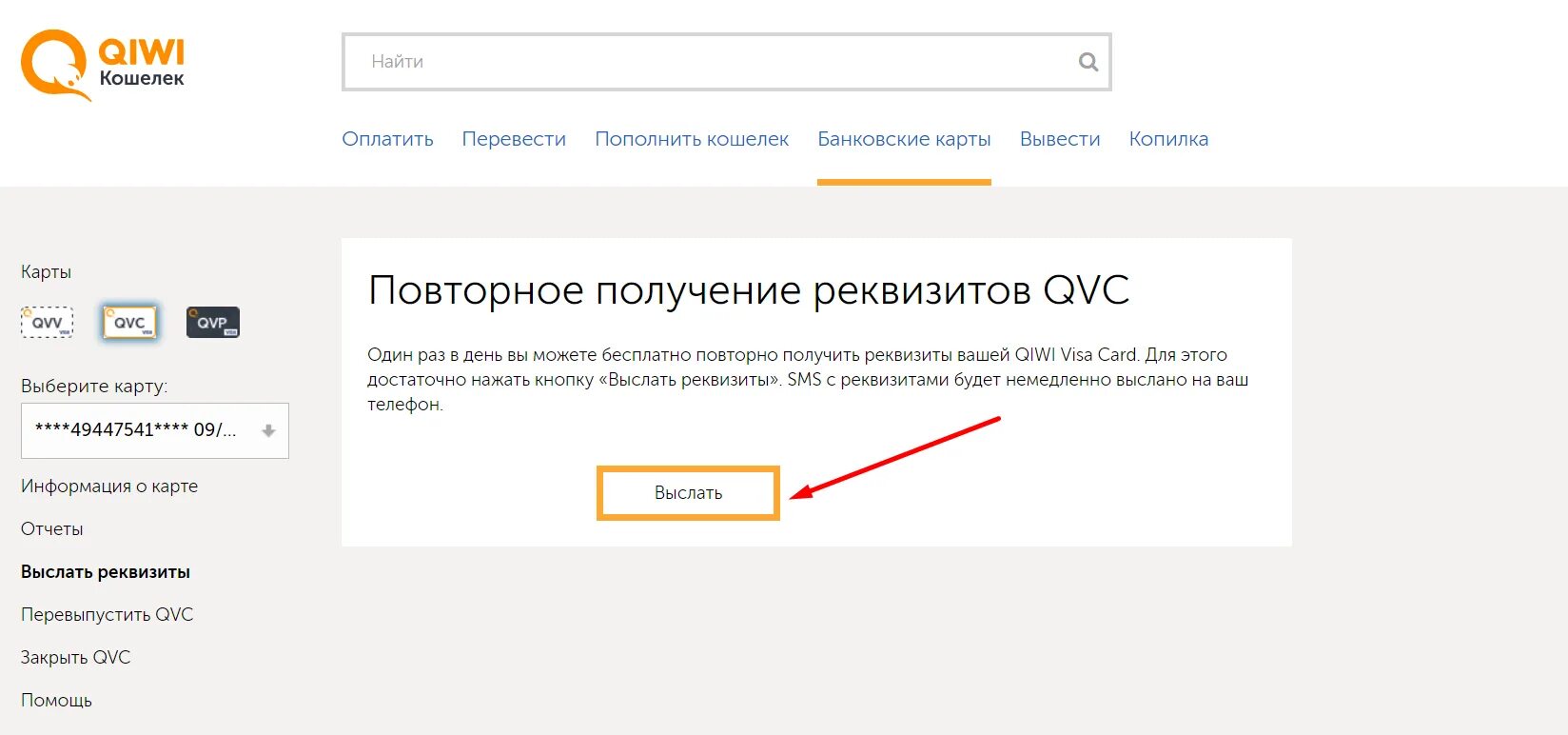Select the QVV card icon
Image resolution: width=1568 pixels, height=735 pixels.
click(x=47, y=323)
